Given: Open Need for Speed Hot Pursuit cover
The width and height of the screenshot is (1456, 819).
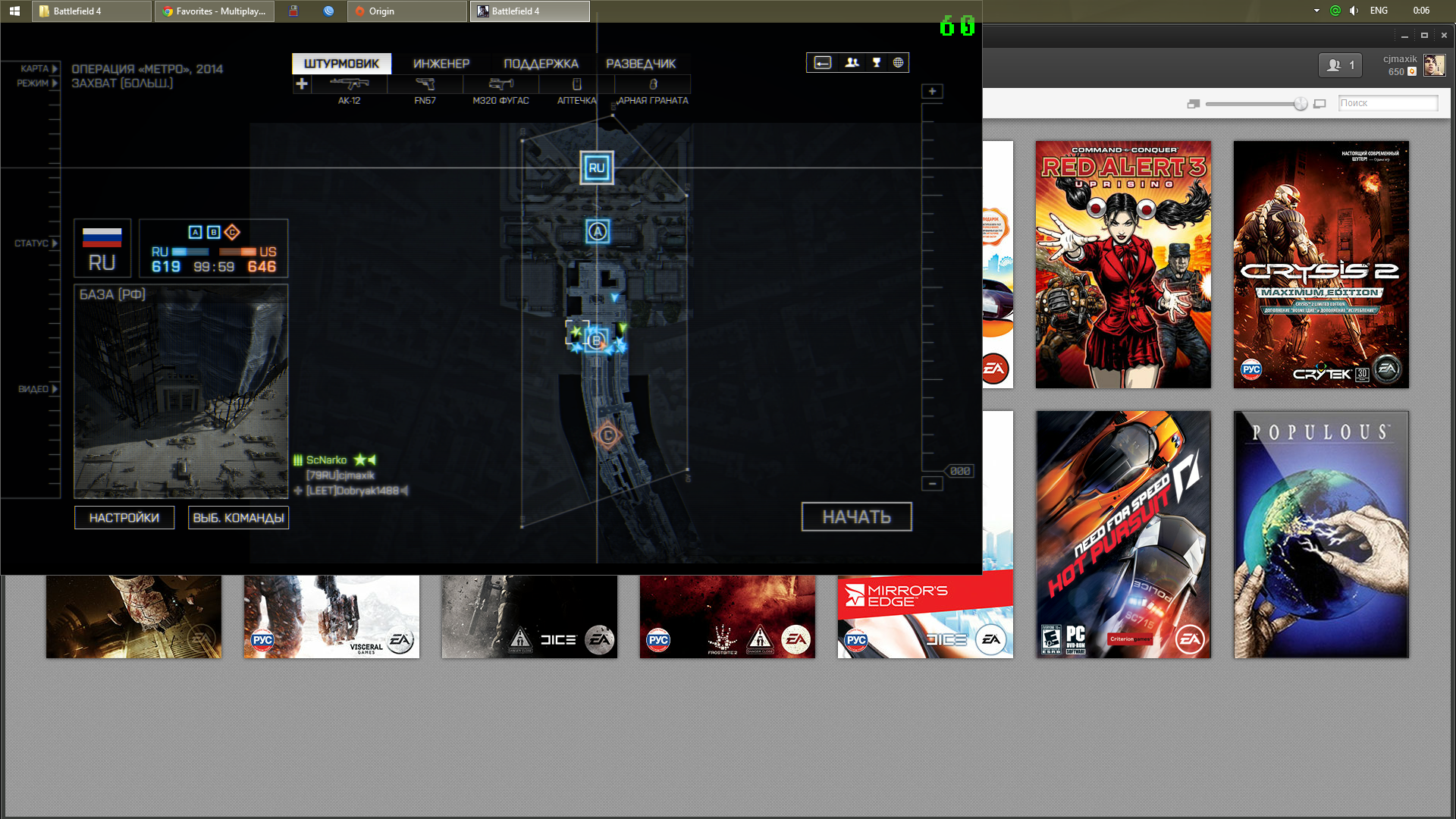Looking at the screenshot, I should 1123,535.
